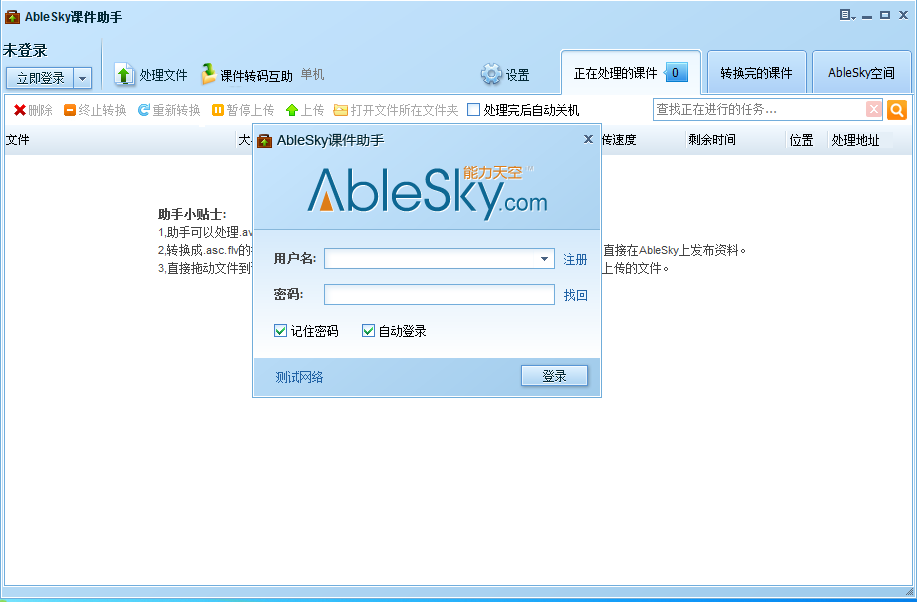The image size is (917, 602).
Task: Minimize the AbleSky课件助手 window
Action: pos(867,16)
